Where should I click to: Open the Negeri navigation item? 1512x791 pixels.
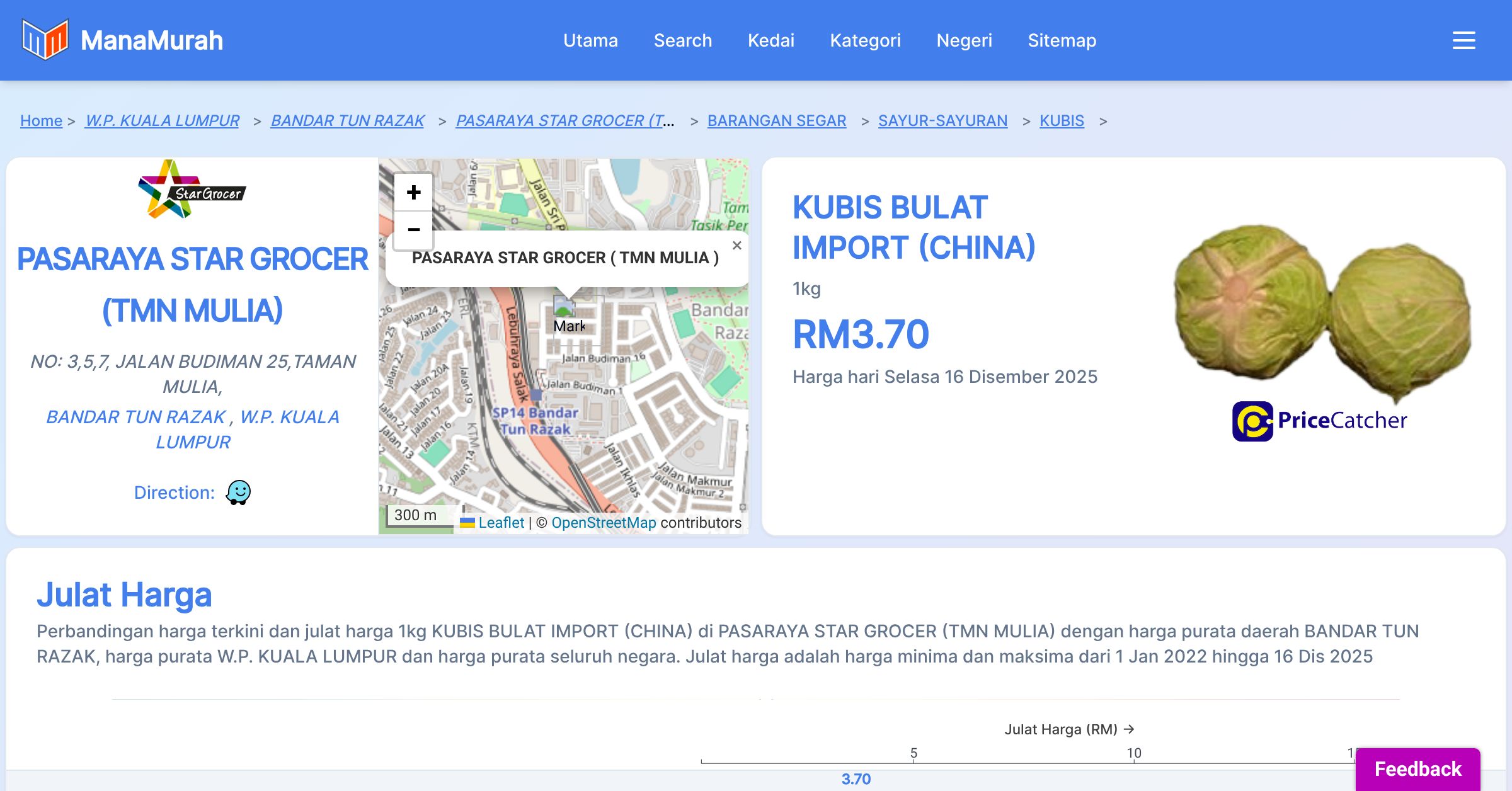click(964, 40)
